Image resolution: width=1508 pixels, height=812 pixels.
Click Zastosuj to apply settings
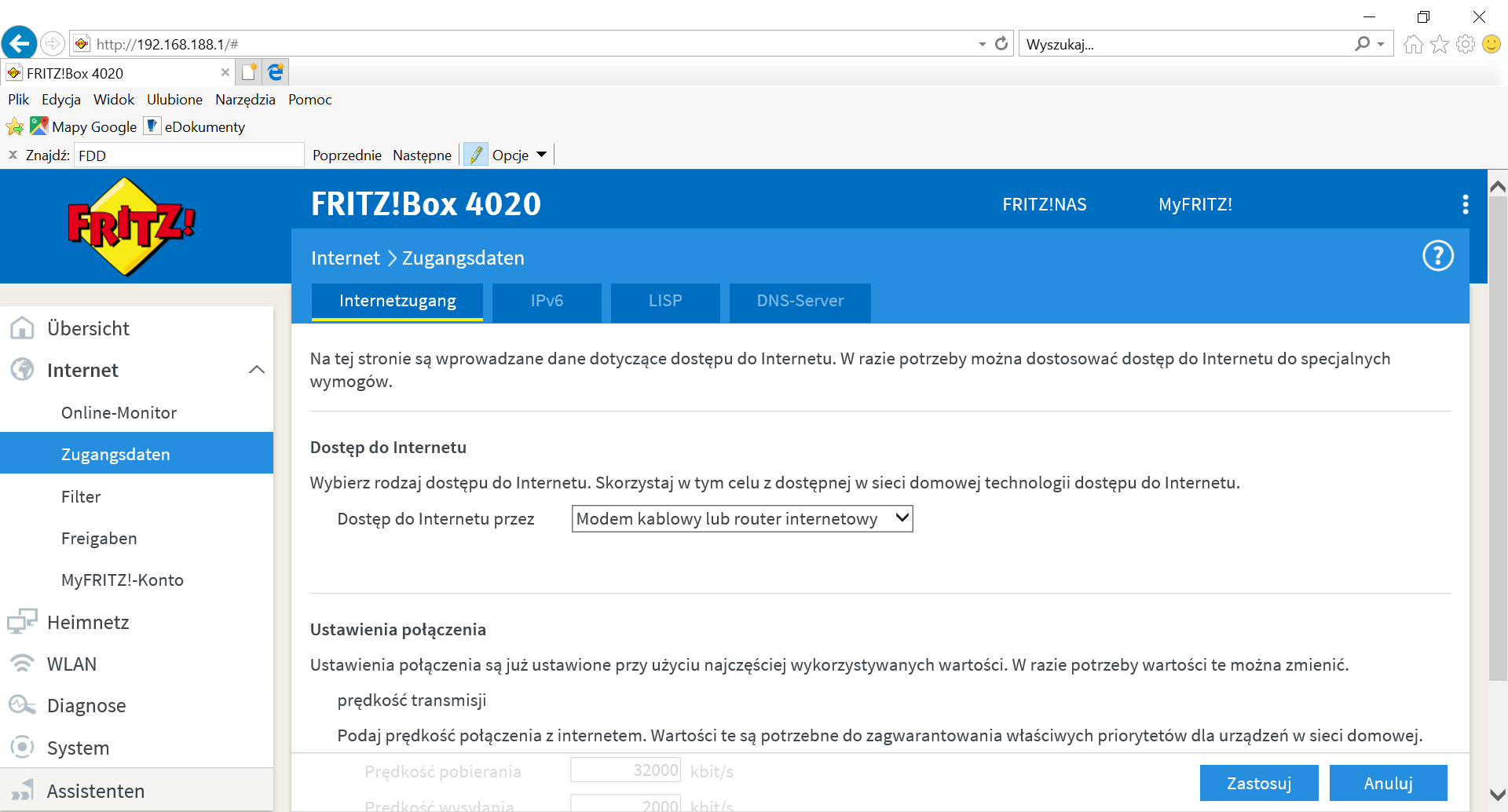[1259, 783]
